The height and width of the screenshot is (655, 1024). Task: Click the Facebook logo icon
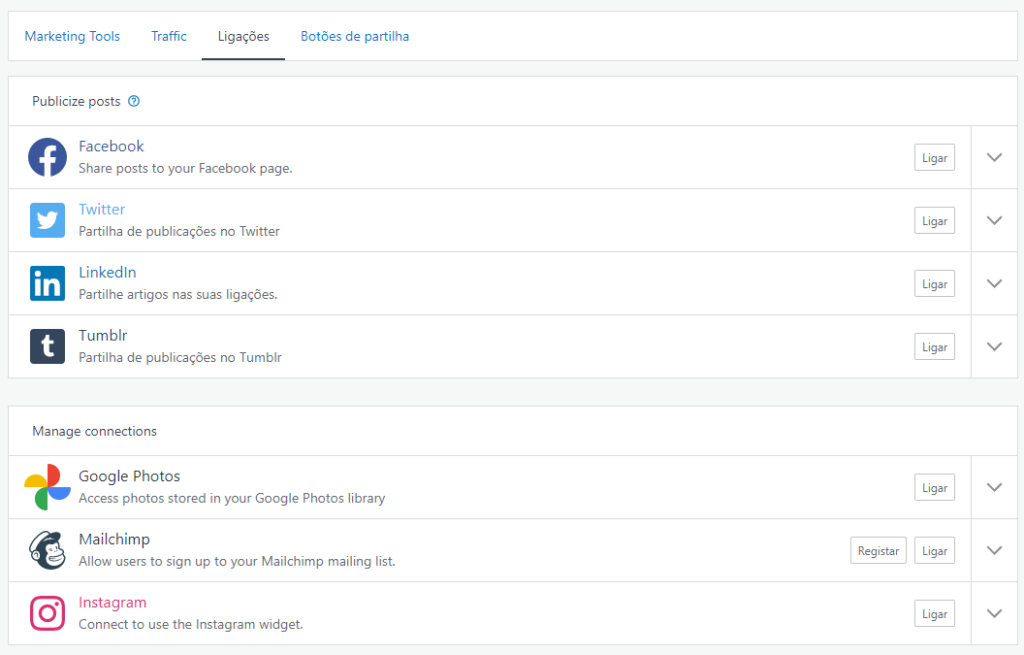coord(47,157)
